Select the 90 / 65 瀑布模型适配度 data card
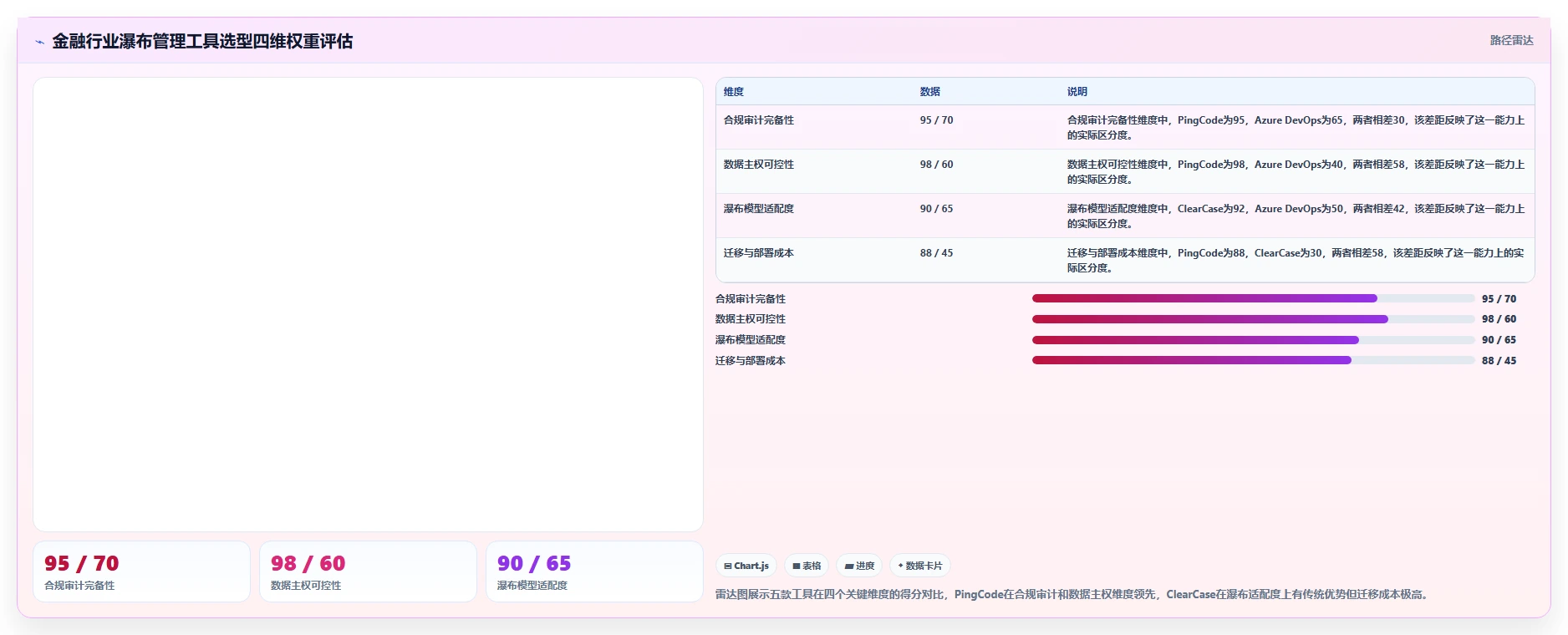 coord(594,571)
